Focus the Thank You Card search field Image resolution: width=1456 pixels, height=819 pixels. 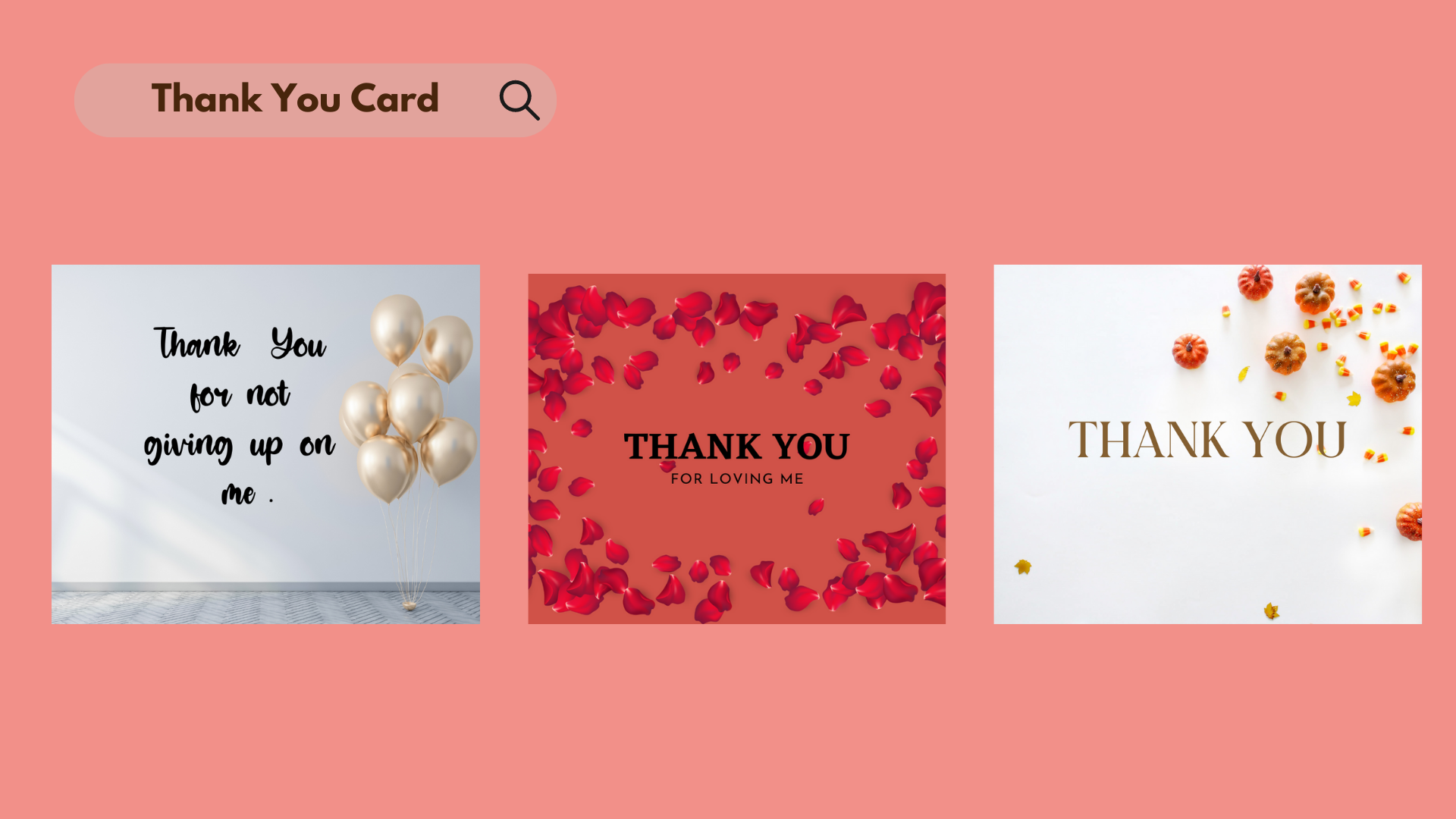click(315, 100)
